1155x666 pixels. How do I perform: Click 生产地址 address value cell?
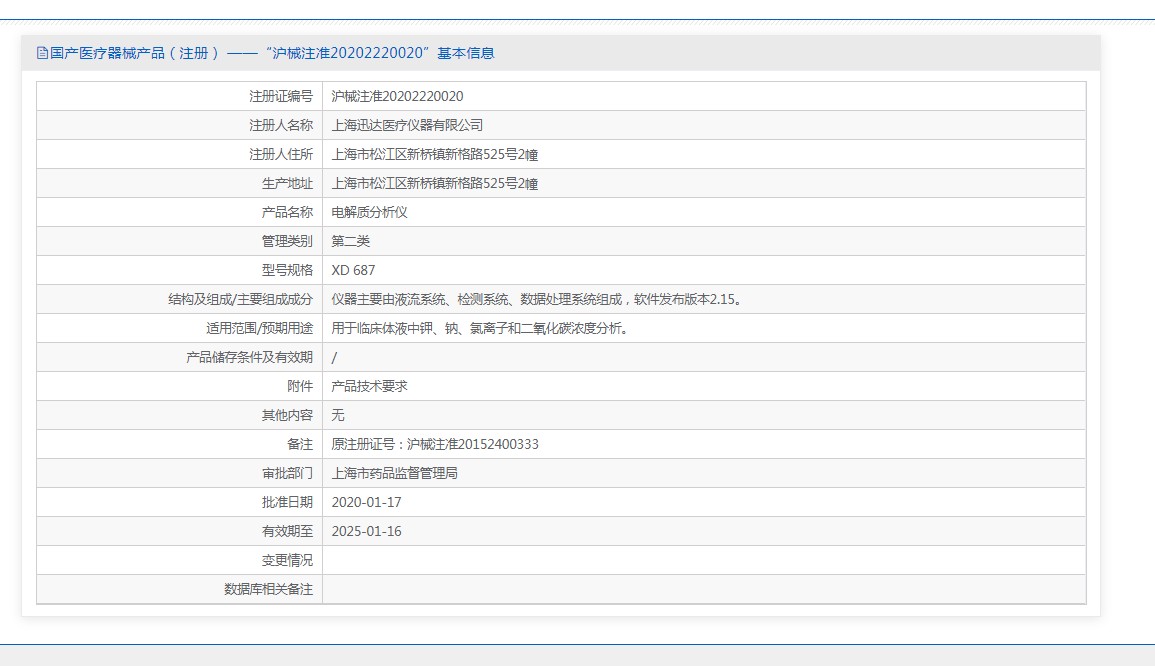pos(703,183)
